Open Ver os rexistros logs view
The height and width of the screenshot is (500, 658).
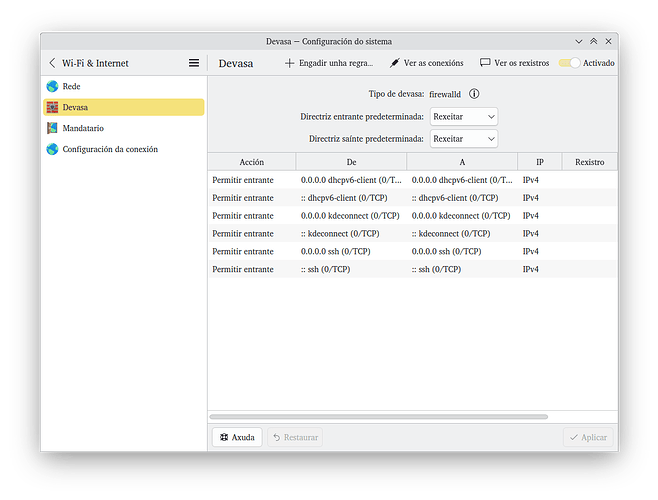pos(514,63)
